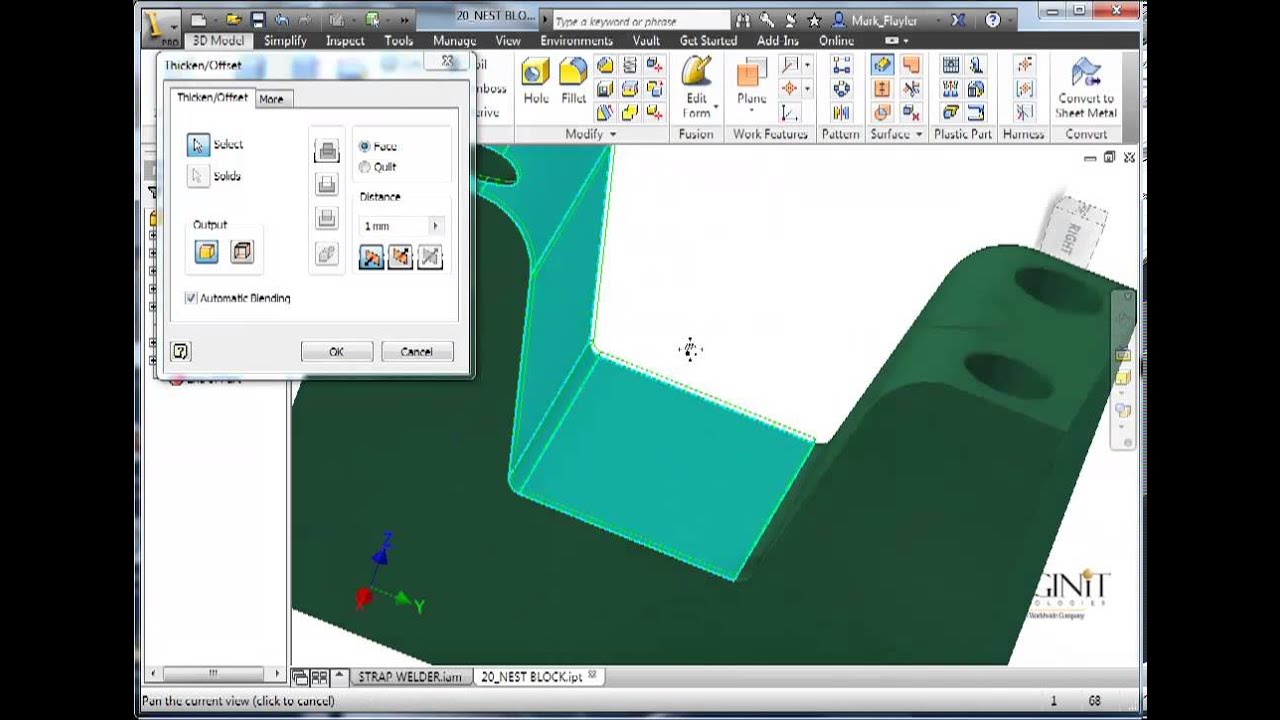The image size is (1280, 720).
Task: Open the Tools ribbon tab
Action: [398, 41]
